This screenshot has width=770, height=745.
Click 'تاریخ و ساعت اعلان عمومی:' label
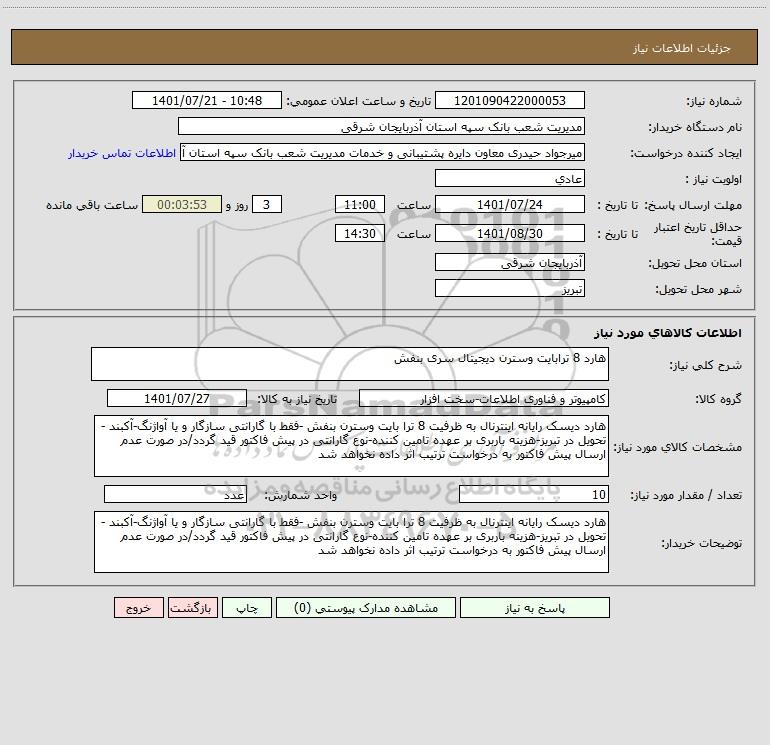pos(358,101)
